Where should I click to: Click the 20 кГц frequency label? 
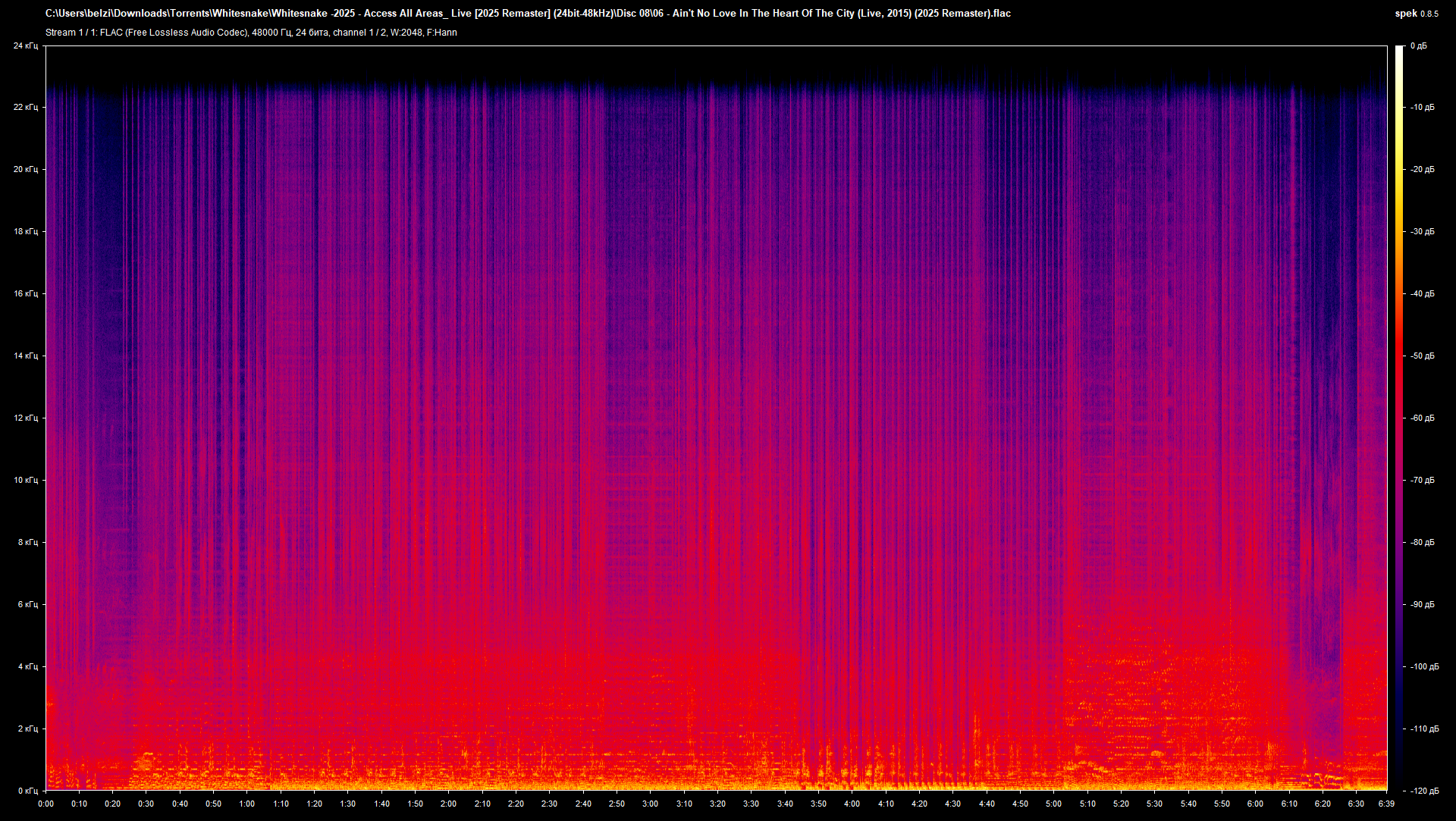click(25, 170)
